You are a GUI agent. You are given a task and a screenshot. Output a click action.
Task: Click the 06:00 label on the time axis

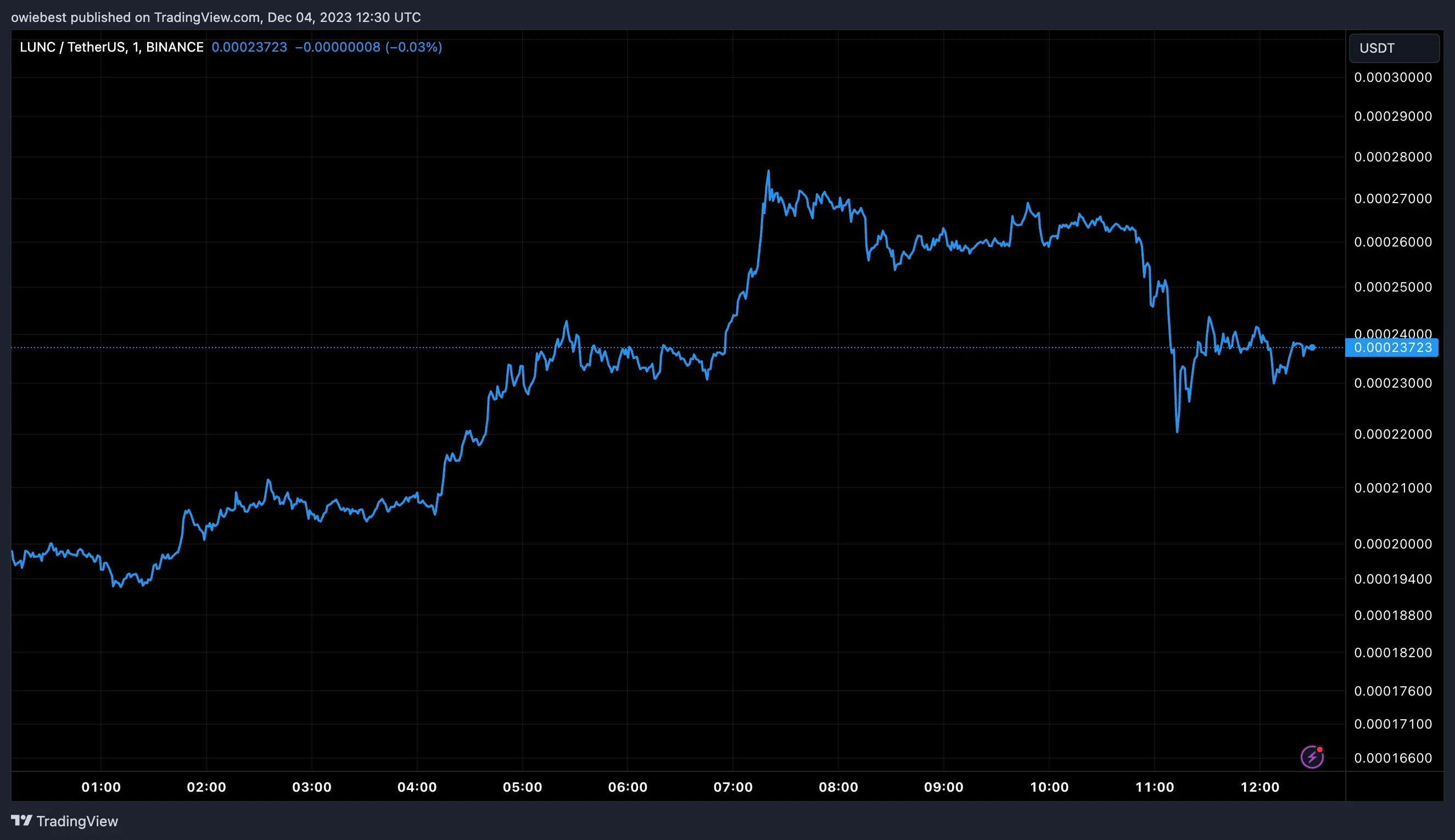click(x=627, y=786)
